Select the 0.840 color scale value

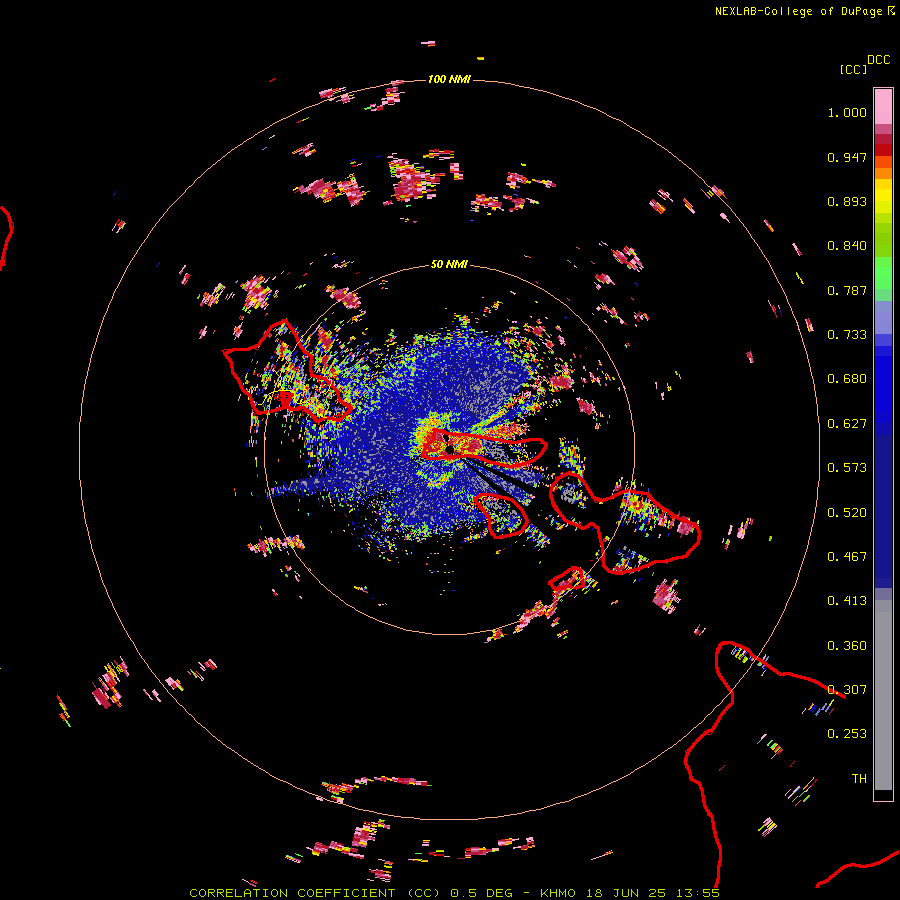pyautogui.click(x=847, y=246)
